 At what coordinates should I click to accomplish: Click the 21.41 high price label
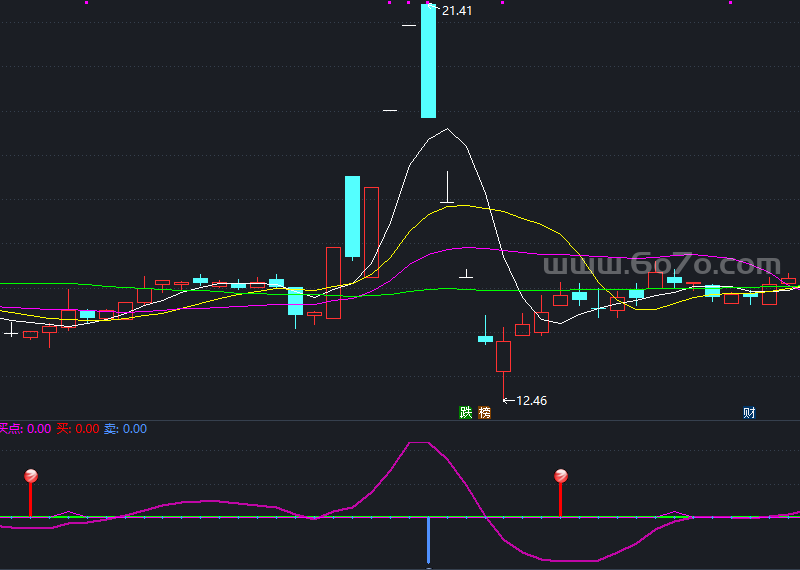point(457,11)
